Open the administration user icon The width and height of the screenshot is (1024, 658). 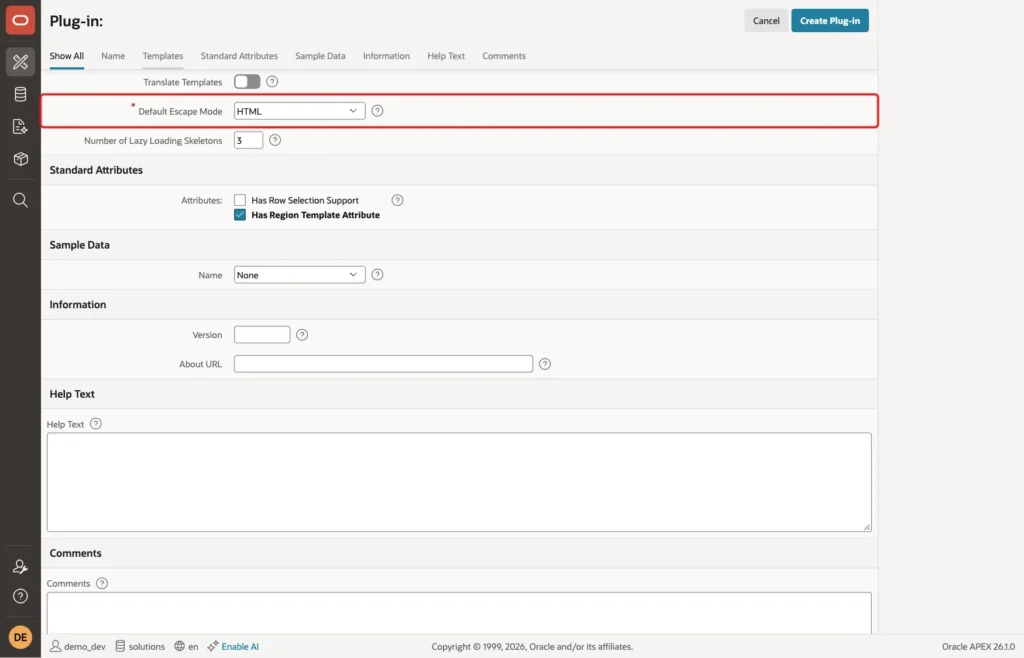[20, 567]
